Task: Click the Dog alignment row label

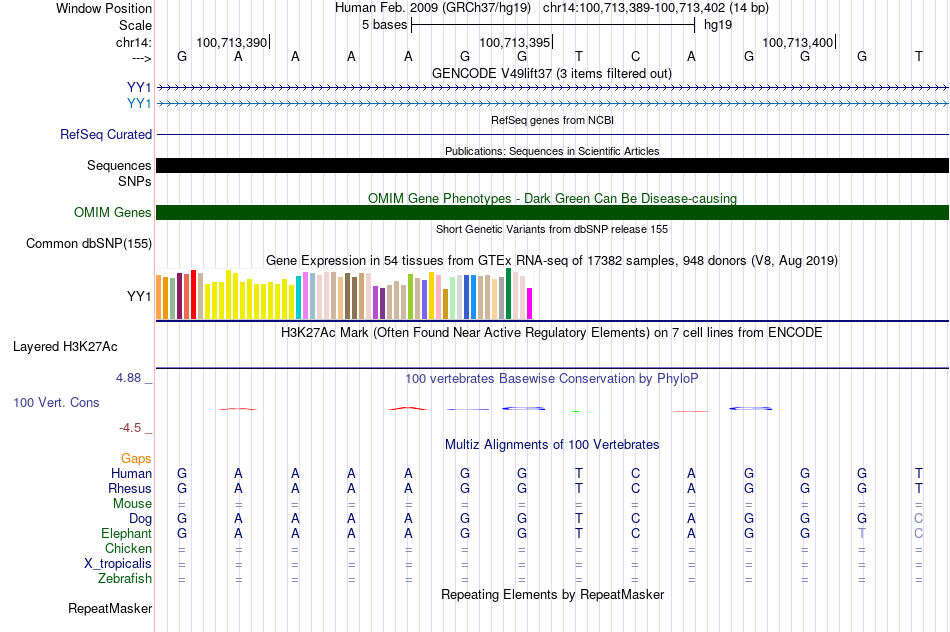Action: coord(140,519)
